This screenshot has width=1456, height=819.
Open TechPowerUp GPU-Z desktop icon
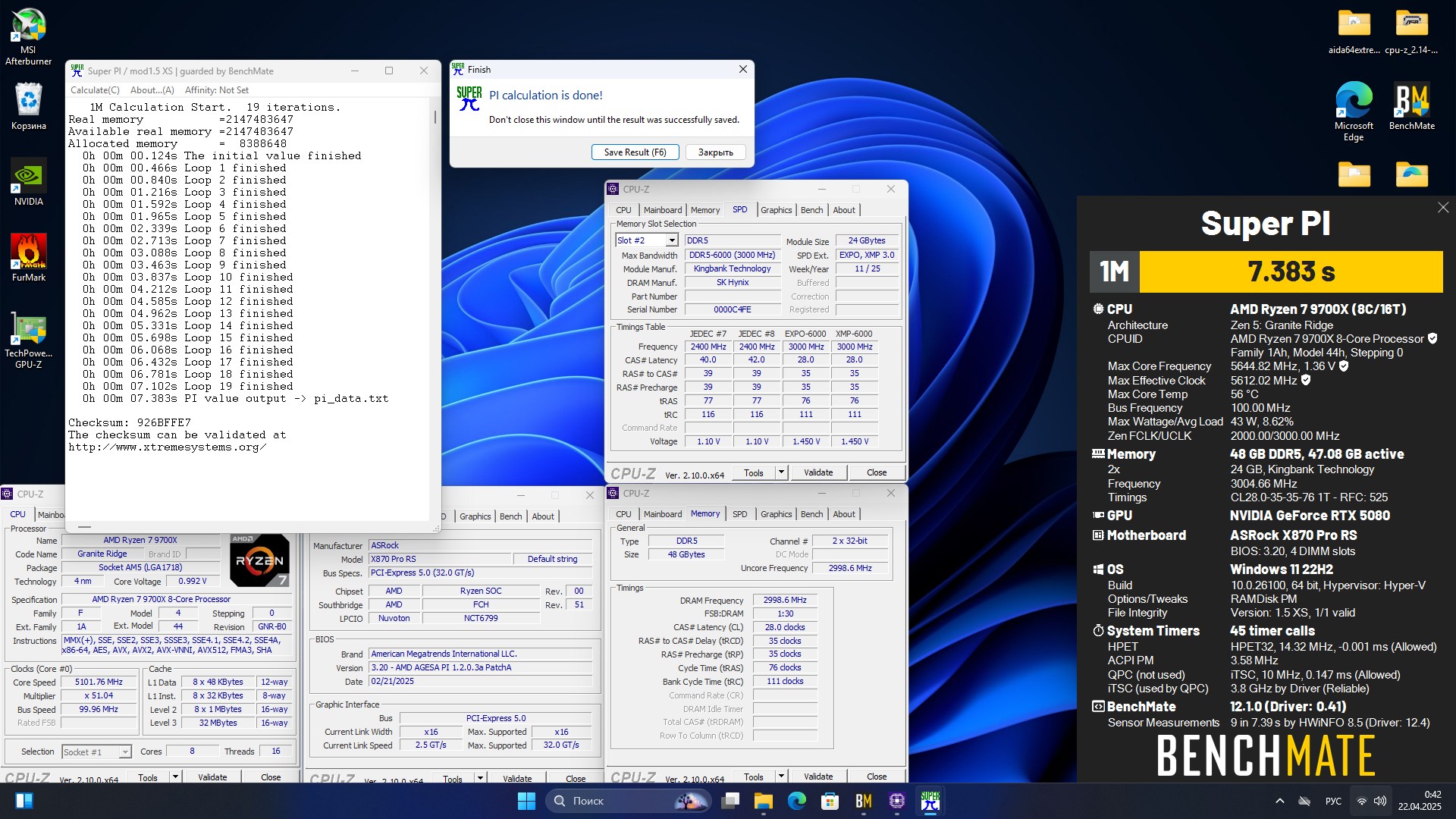(x=28, y=341)
